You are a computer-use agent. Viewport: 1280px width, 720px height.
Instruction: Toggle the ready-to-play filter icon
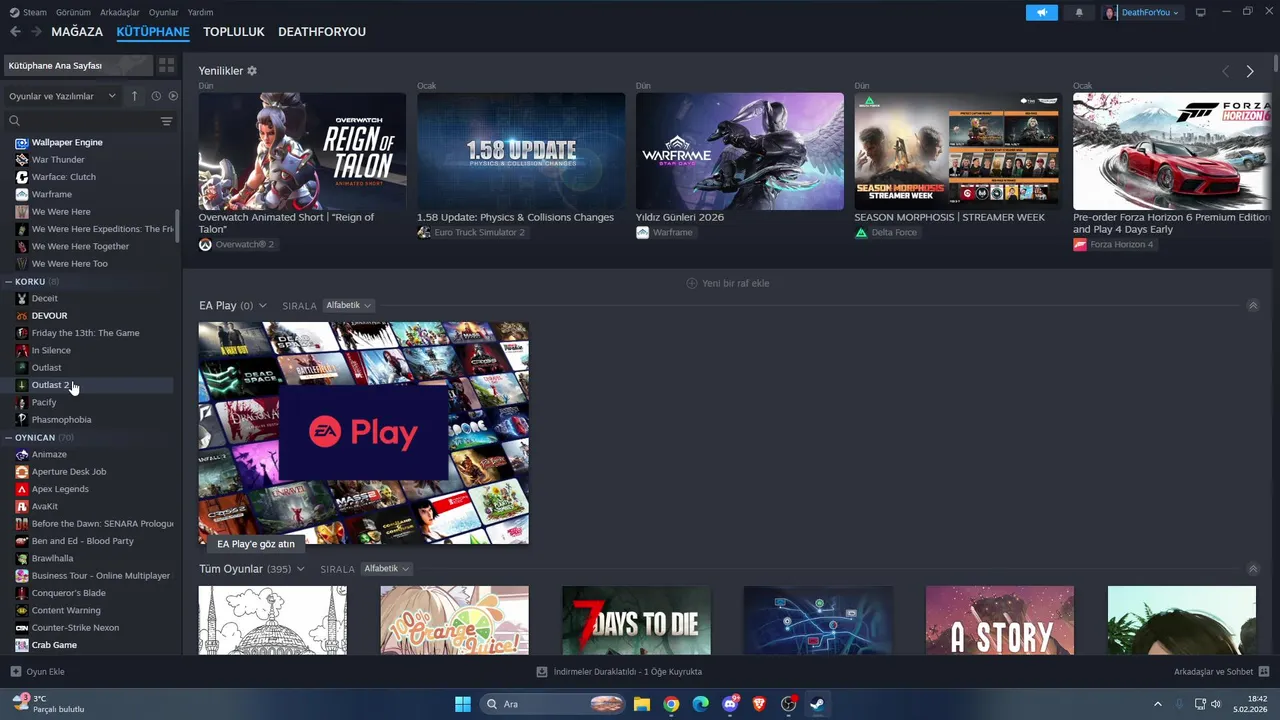point(173,96)
